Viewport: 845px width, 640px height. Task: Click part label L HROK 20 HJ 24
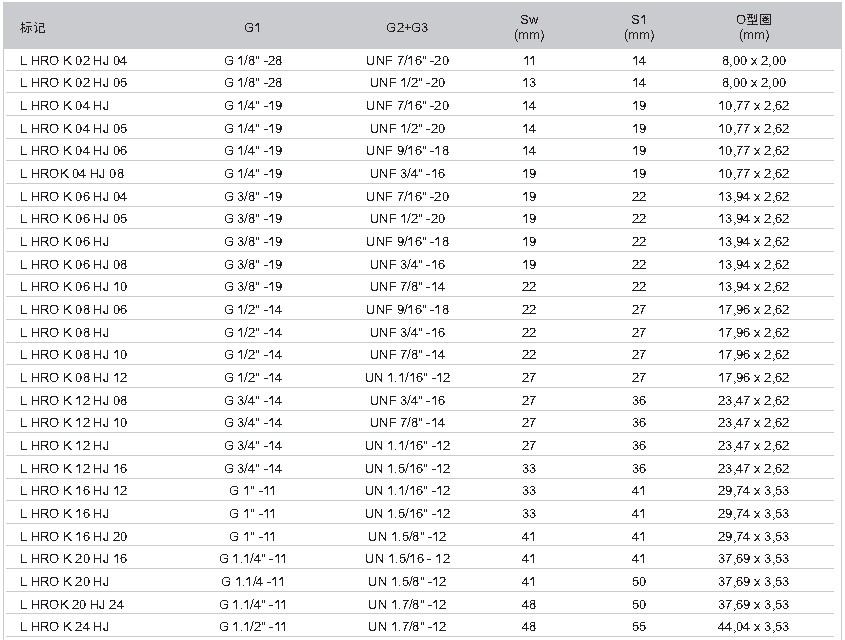coord(72,604)
